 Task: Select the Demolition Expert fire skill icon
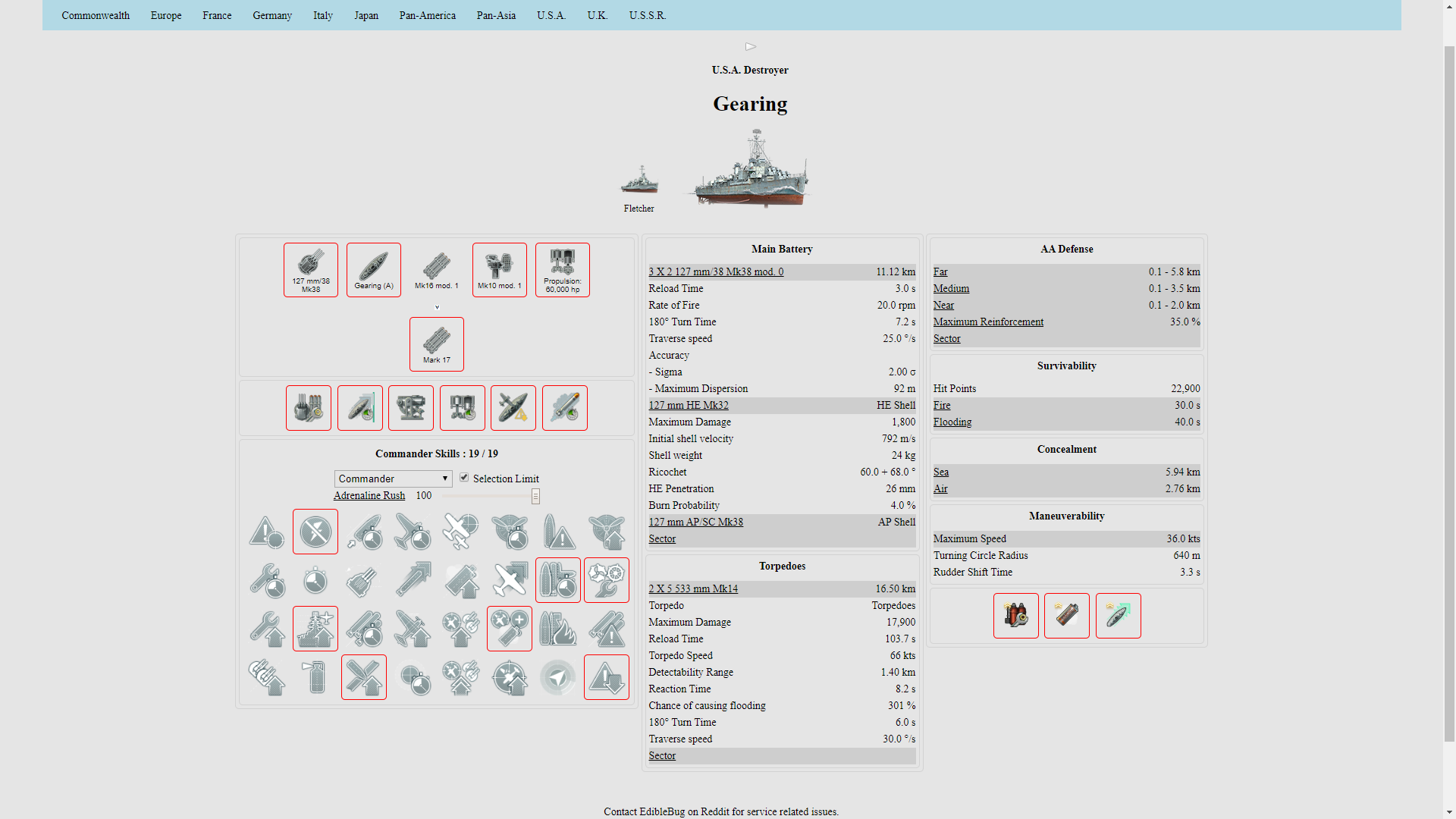(558, 629)
